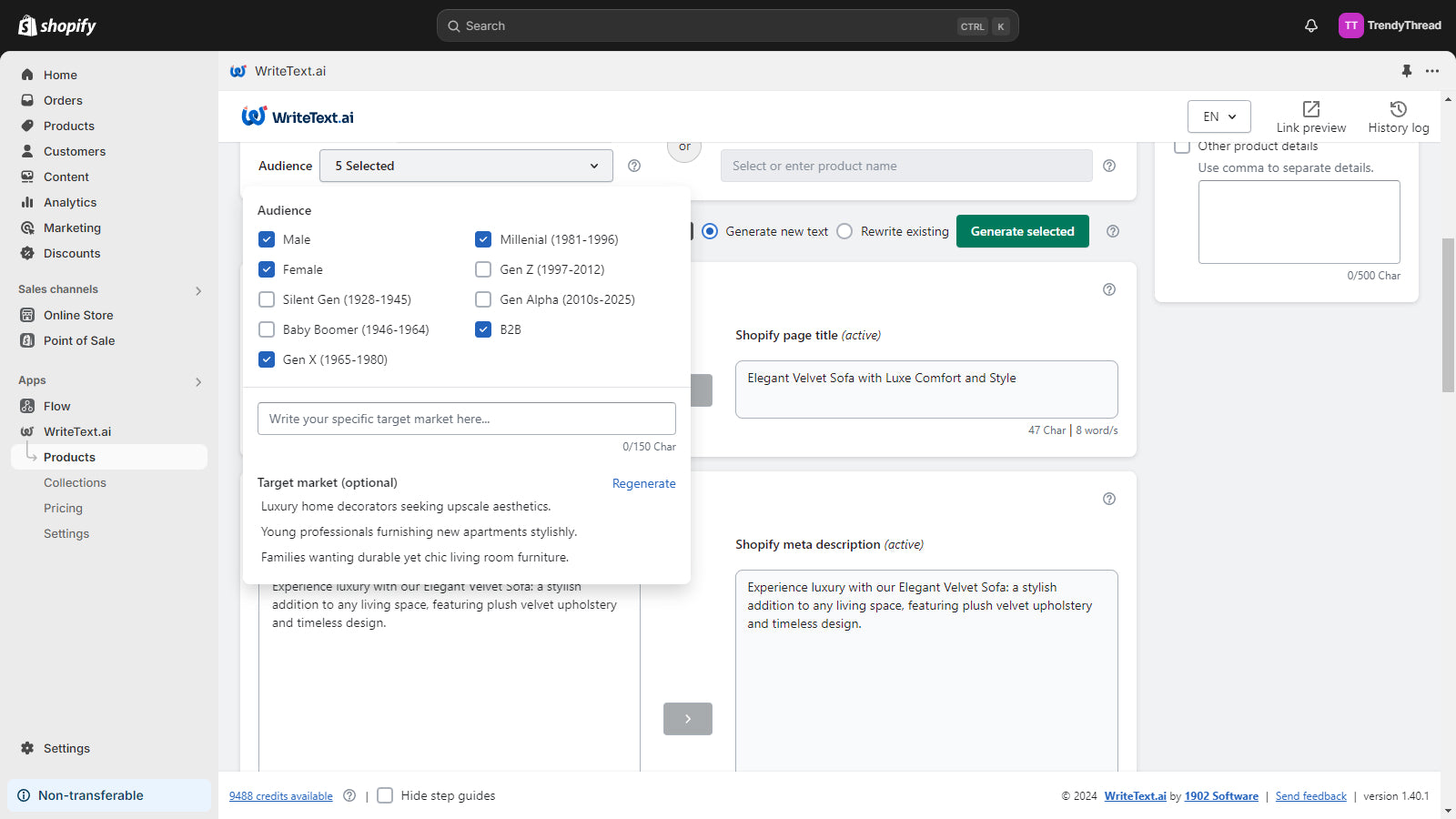The image size is (1456, 819).
Task: Click the help icon beside Audience dropdown
Action: 634,166
